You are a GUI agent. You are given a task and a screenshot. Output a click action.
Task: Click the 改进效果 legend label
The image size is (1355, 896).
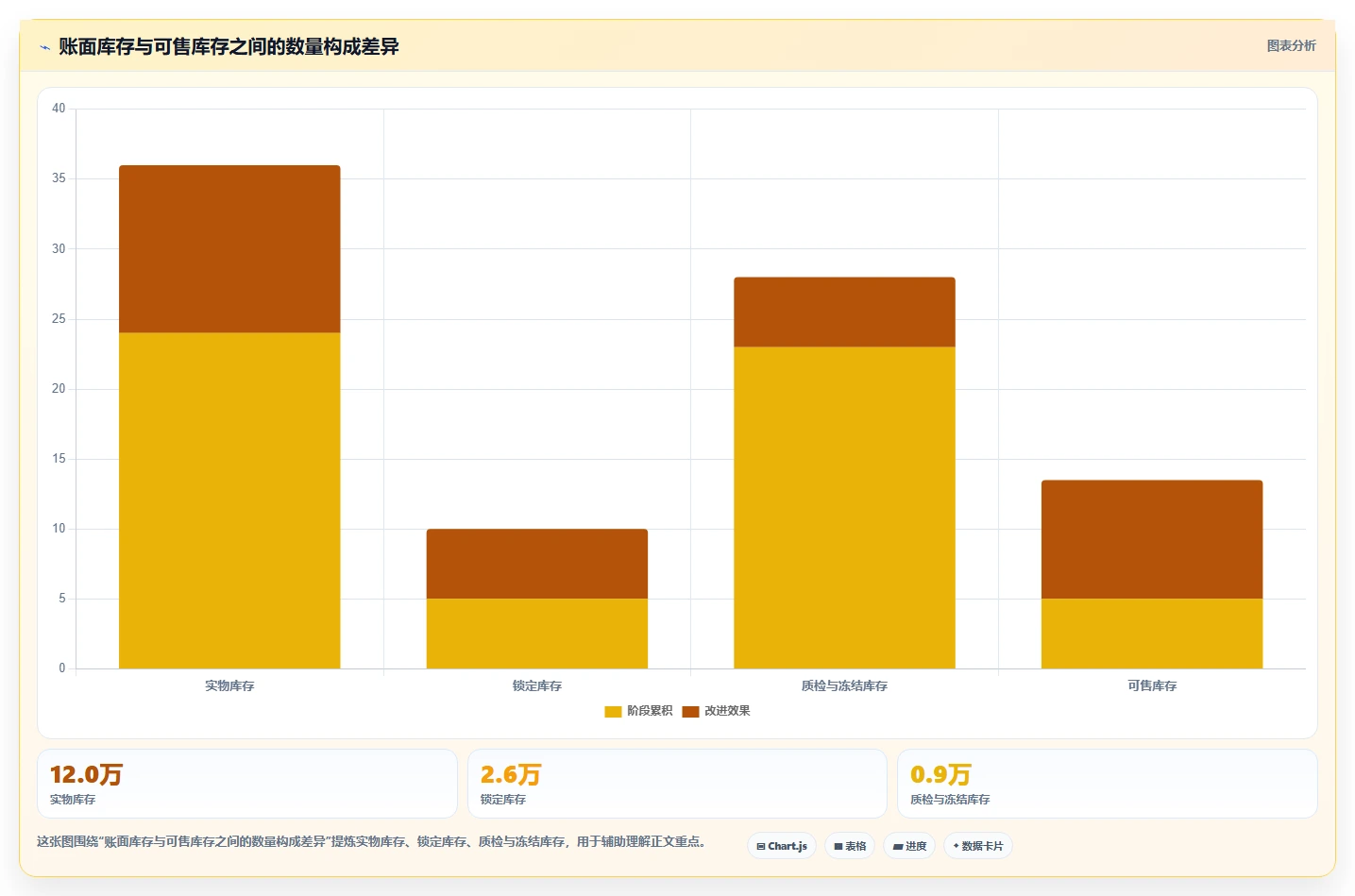(x=727, y=711)
